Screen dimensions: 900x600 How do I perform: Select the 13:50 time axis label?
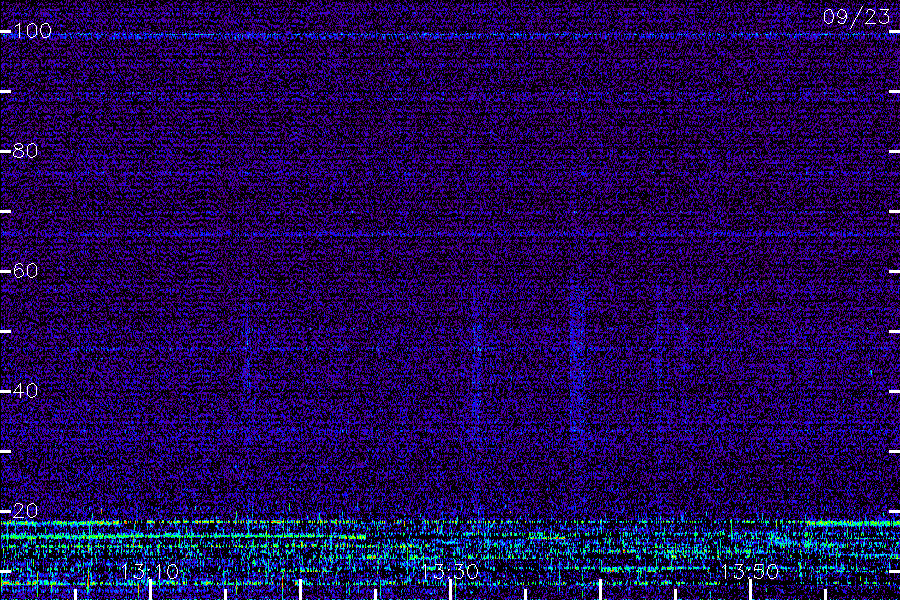pyautogui.click(x=750, y=571)
